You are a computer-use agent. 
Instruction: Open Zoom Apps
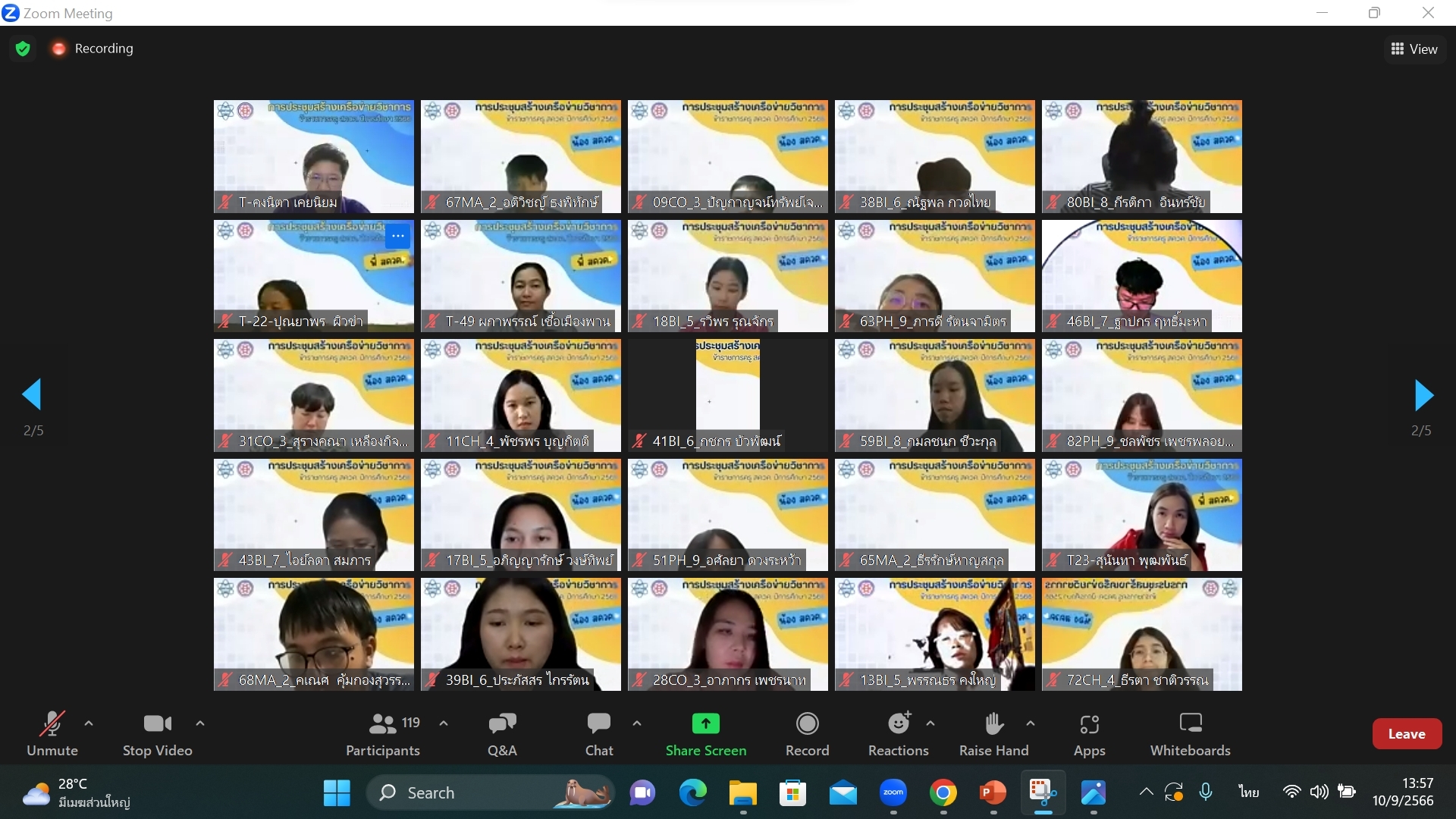point(1090,733)
